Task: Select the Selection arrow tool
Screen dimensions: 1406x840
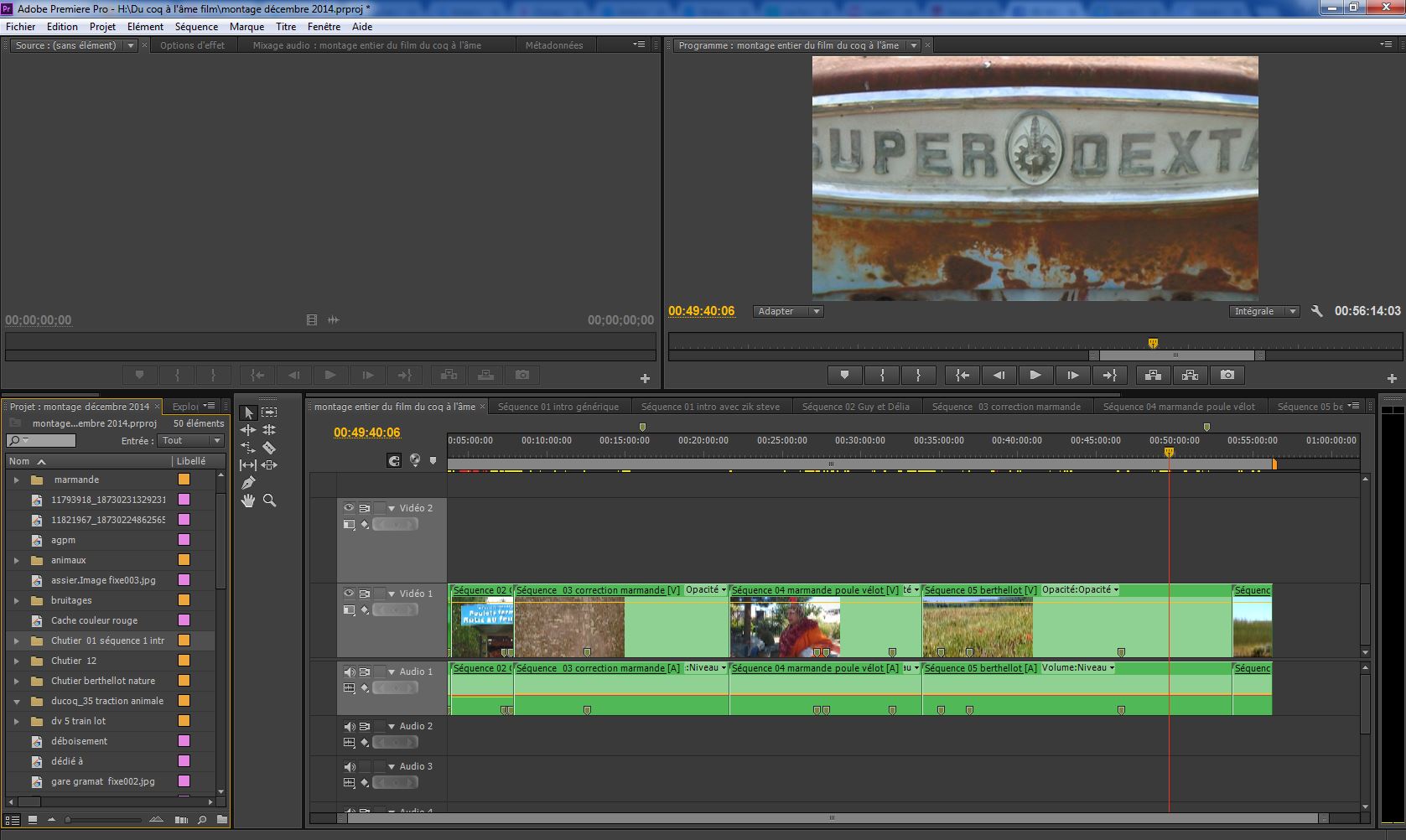Action: click(248, 412)
